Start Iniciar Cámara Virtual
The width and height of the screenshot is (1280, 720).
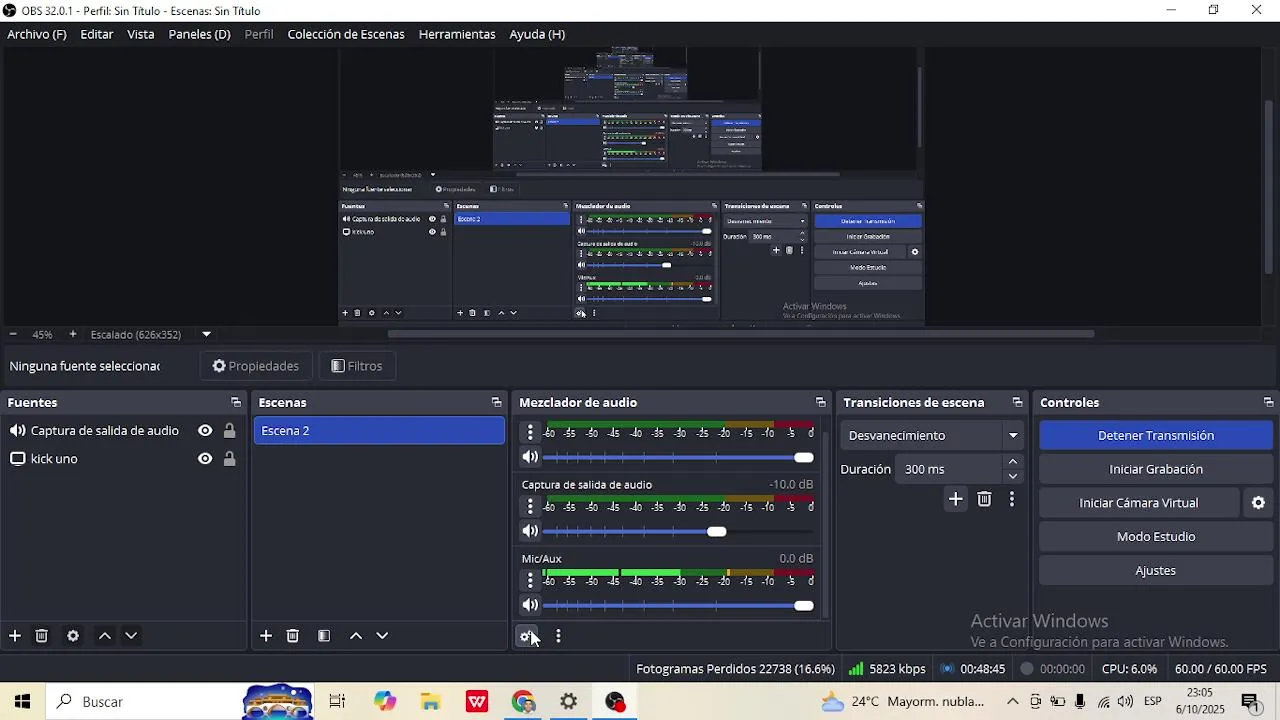click(1139, 503)
